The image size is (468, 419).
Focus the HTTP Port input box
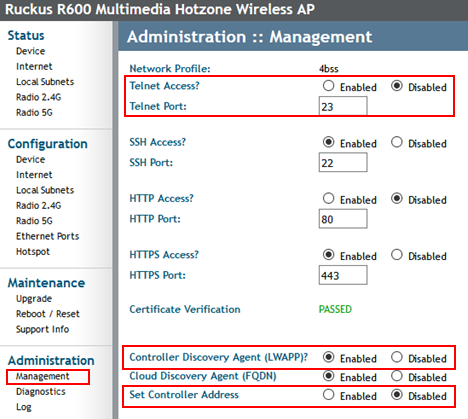343,219
